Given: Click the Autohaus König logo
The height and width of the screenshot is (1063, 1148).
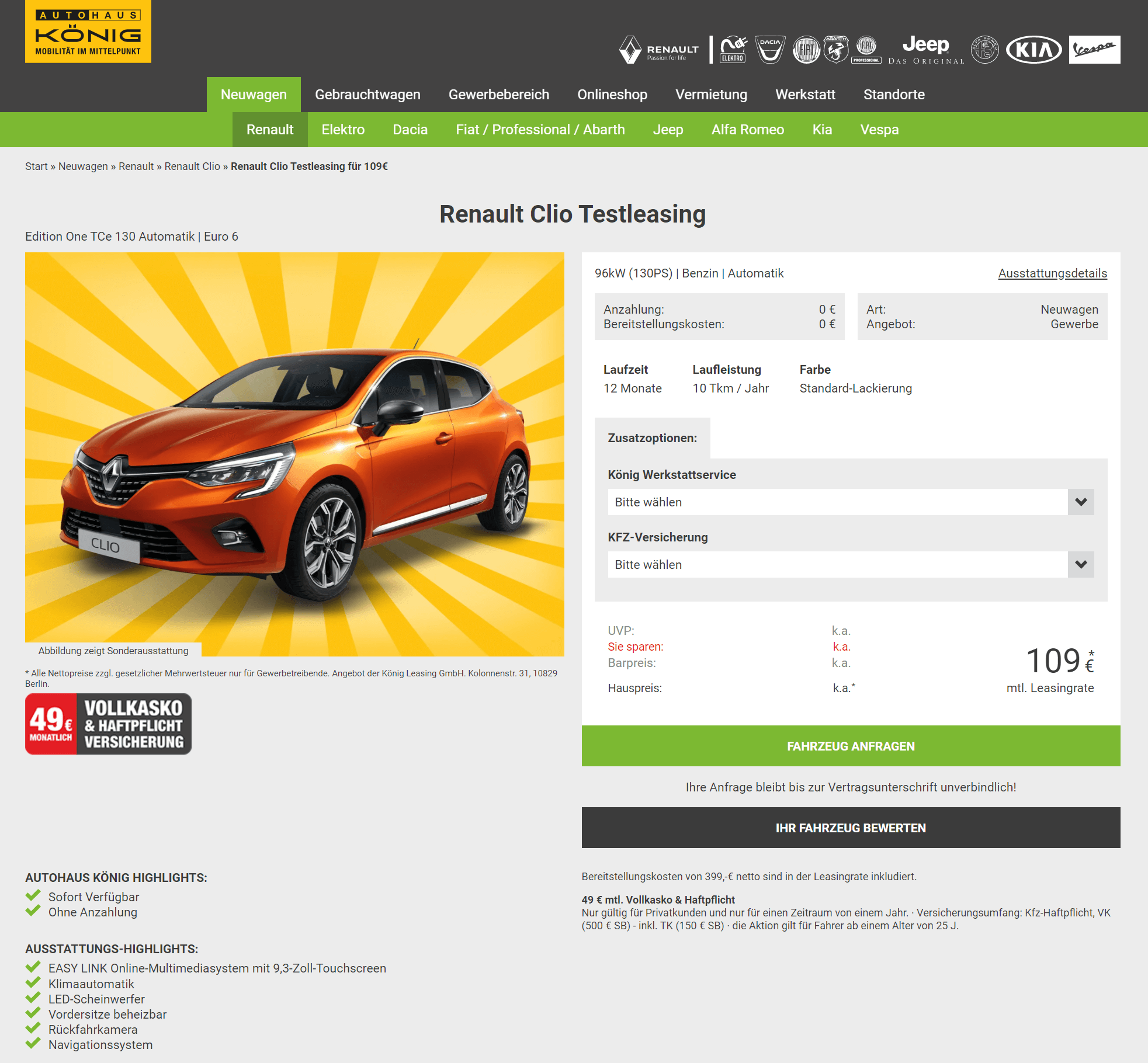Looking at the screenshot, I should point(88,32).
